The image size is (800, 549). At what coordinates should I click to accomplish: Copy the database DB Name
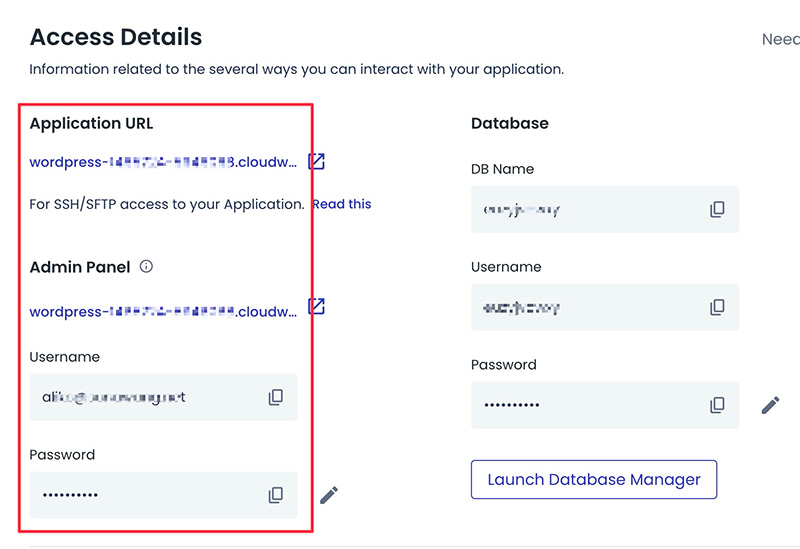click(717, 210)
